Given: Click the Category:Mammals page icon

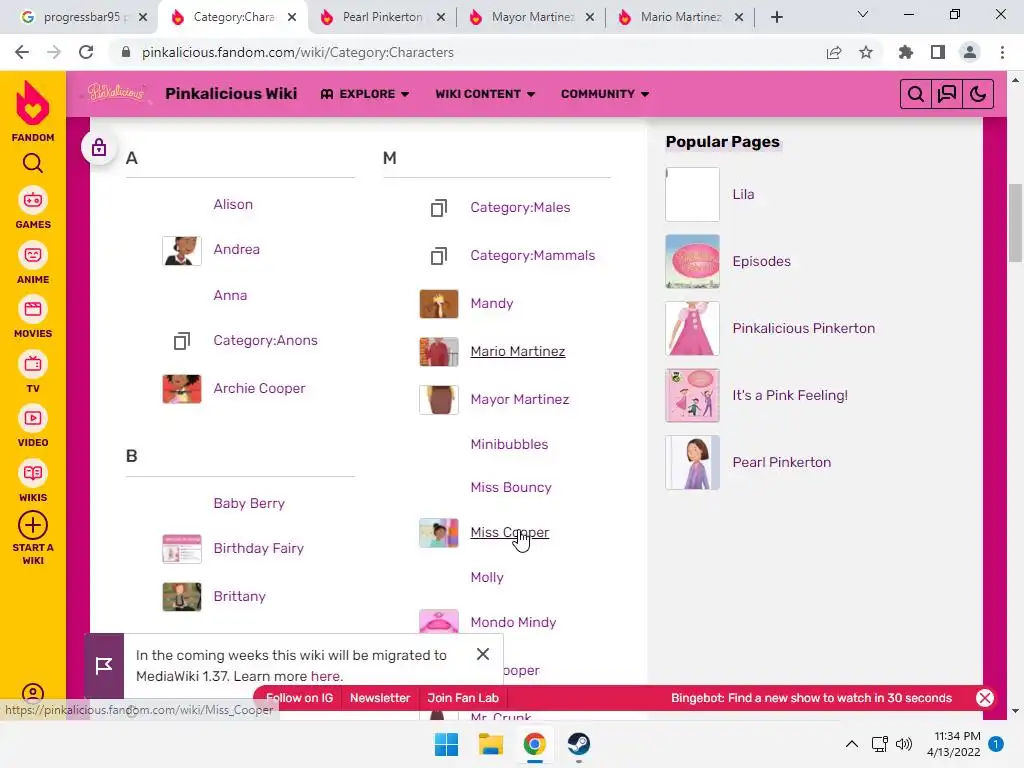Looking at the screenshot, I should tap(439, 255).
